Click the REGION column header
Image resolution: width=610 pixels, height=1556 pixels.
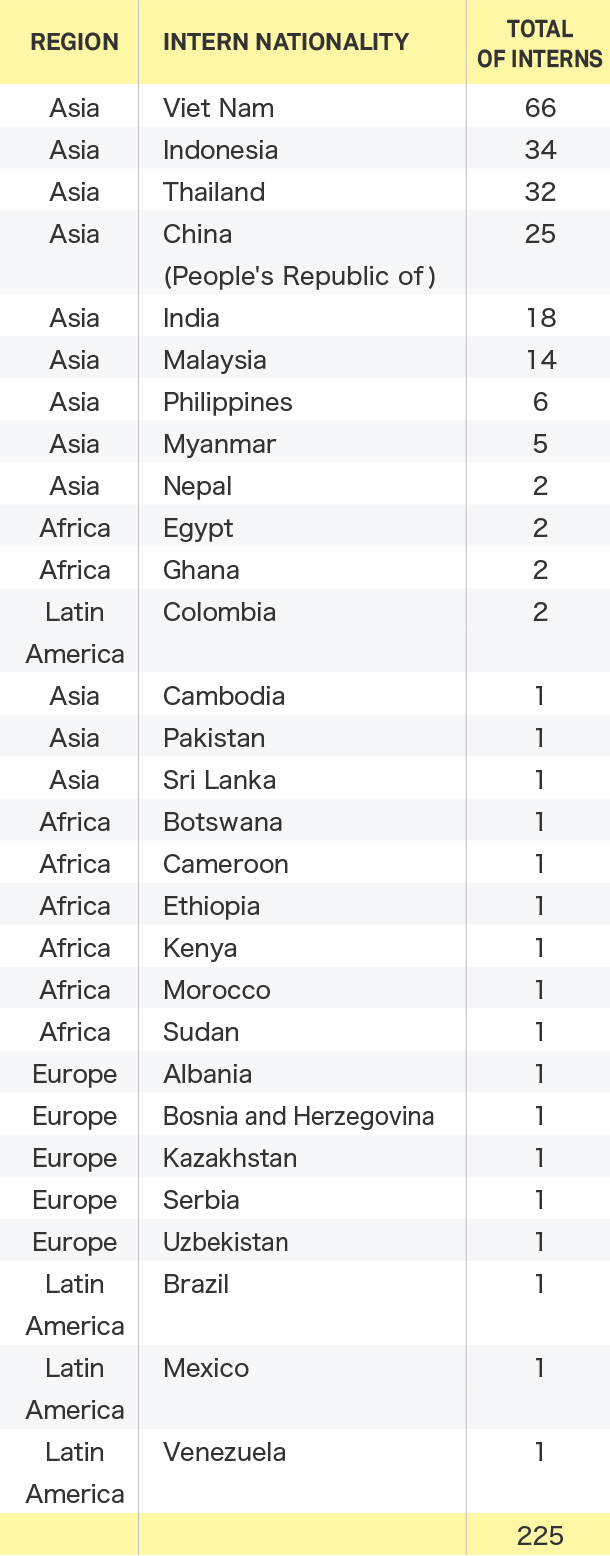(x=74, y=42)
